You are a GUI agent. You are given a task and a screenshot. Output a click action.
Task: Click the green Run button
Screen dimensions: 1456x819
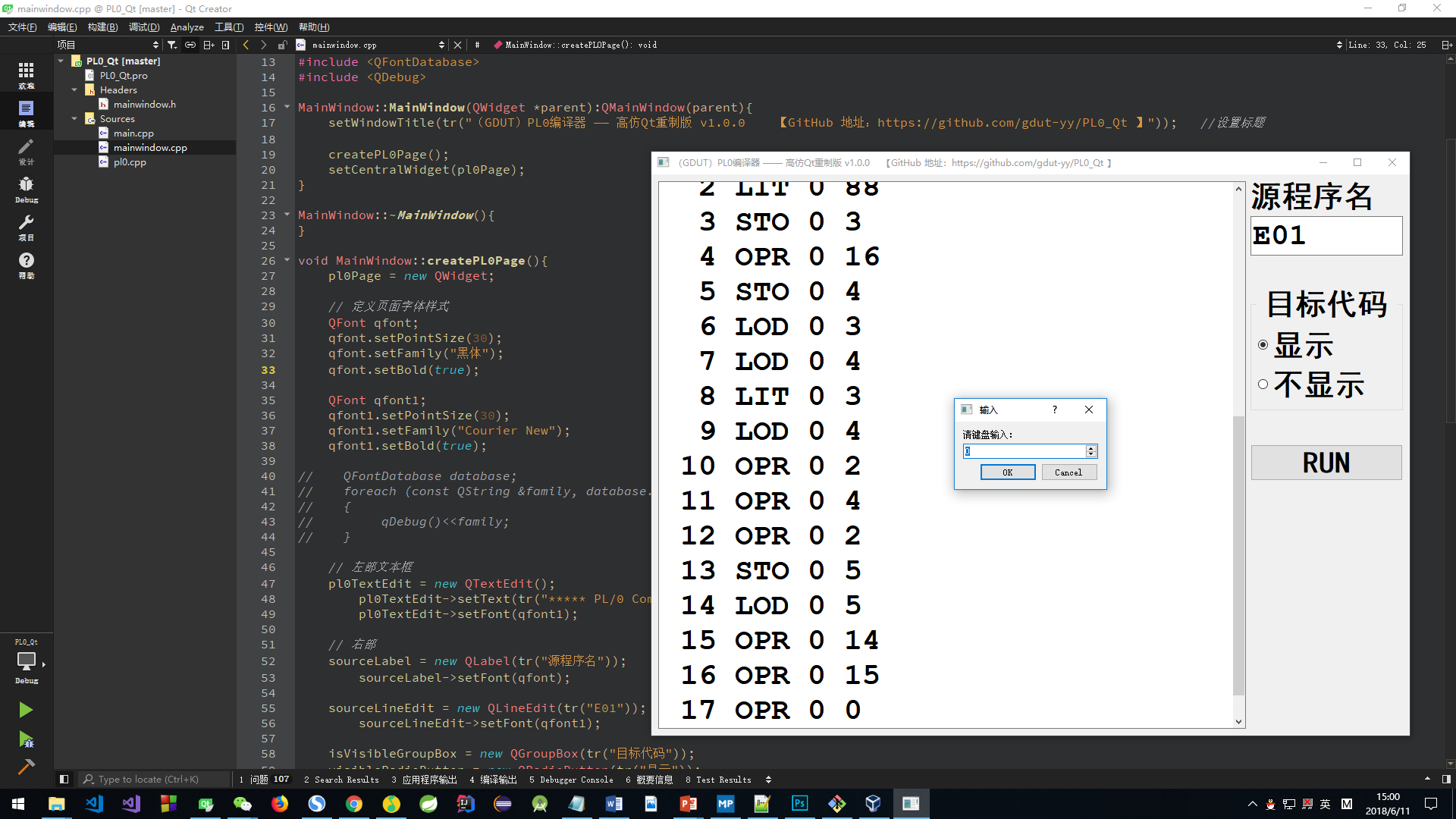click(x=26, y=710)
